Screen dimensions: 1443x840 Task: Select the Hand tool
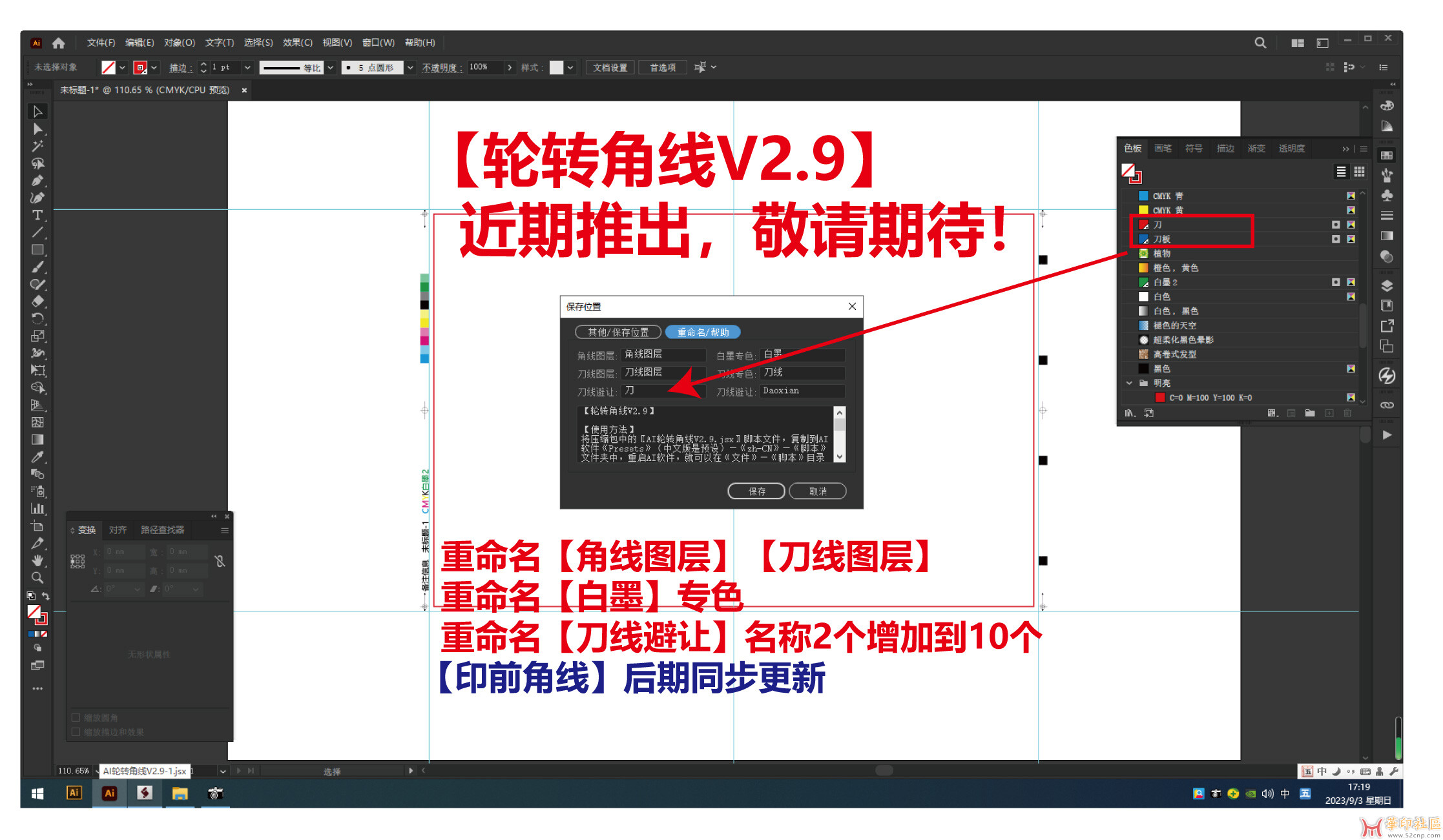click(37, 560)
